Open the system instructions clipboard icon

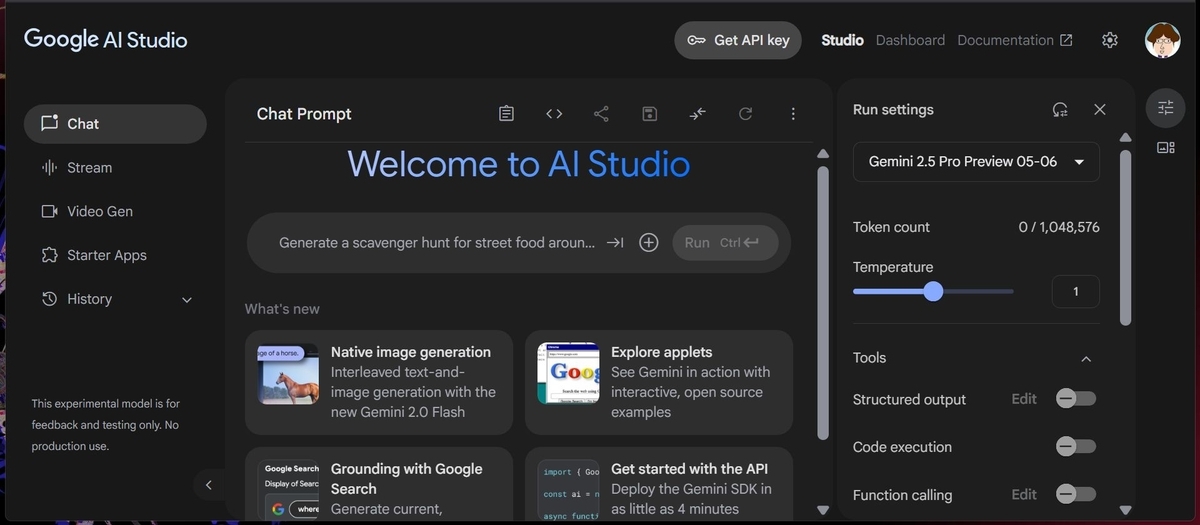(x=507, y=114)
